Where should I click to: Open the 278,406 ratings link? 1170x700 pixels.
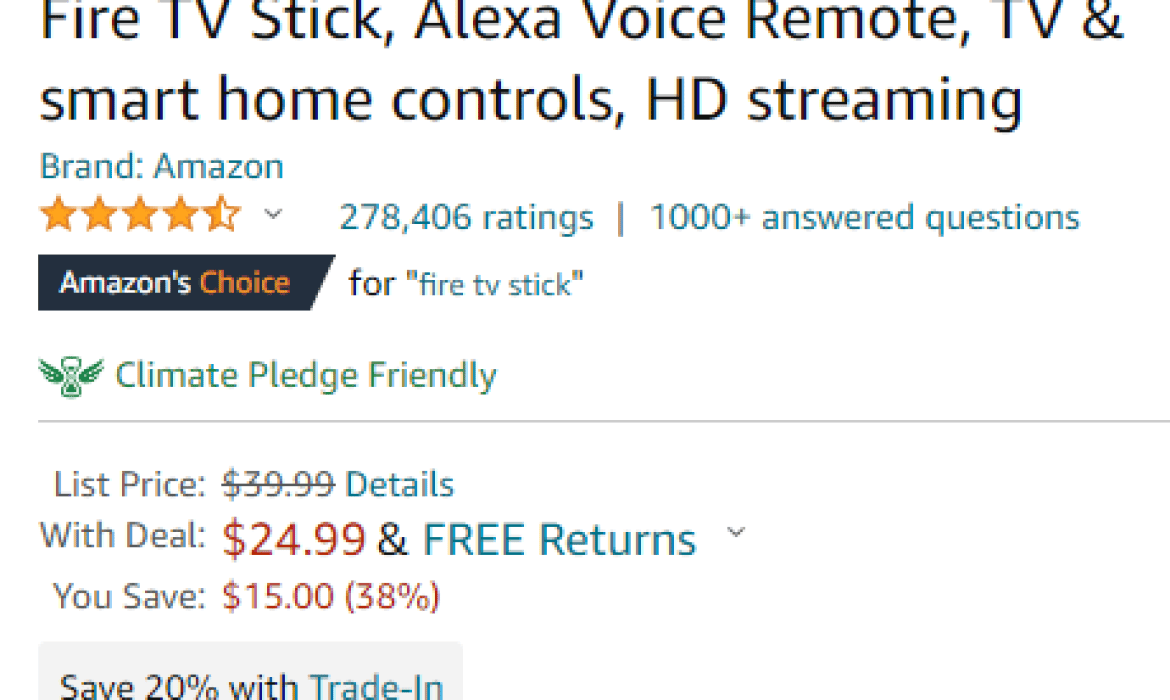click(466, 218)
